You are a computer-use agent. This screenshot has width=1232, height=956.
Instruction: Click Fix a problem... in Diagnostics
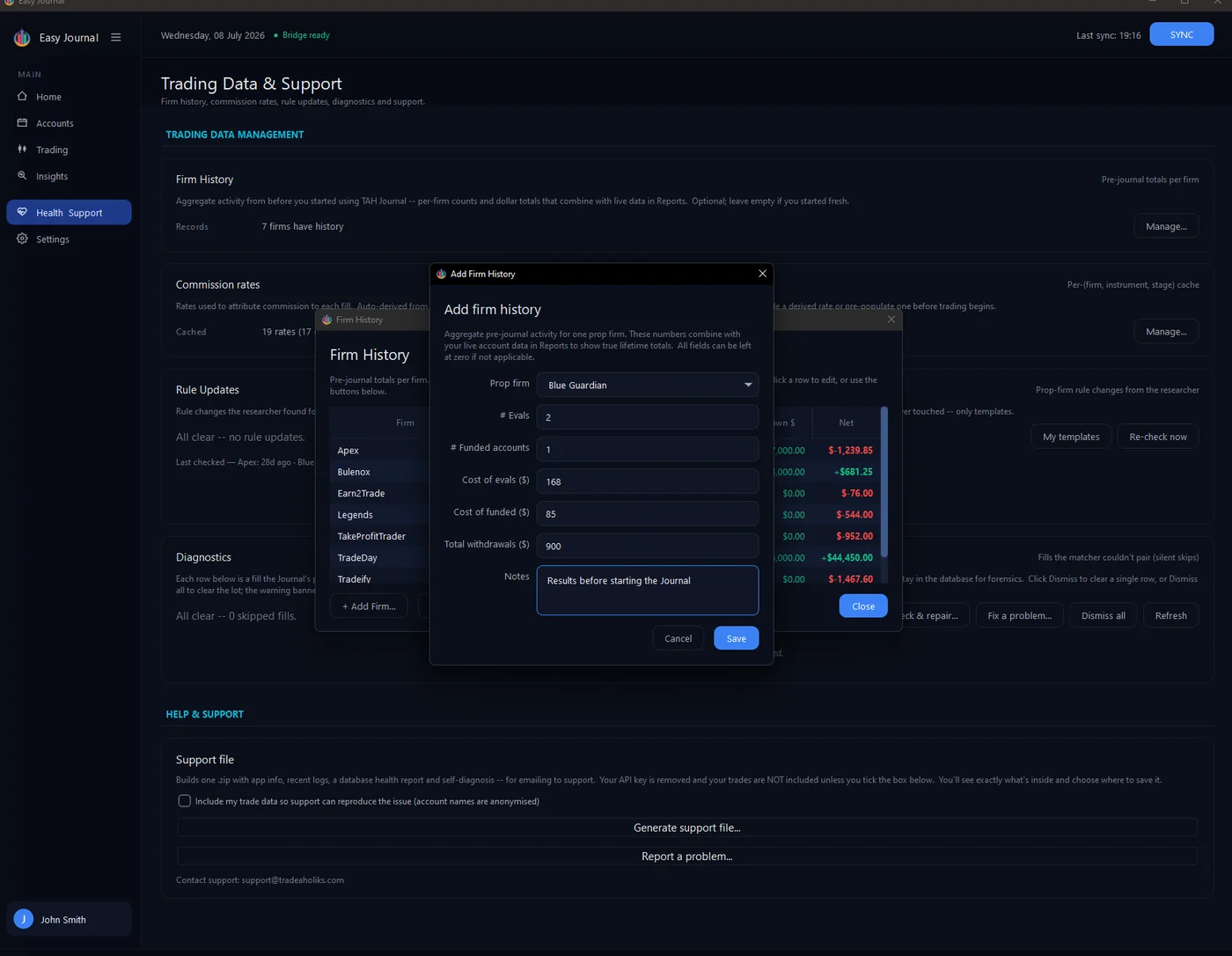coord(1019,615)
